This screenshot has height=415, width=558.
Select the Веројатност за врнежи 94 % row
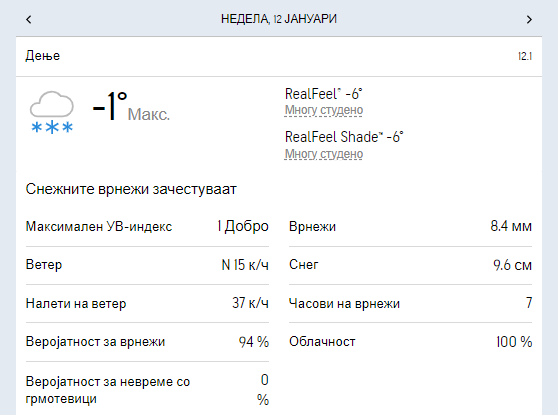click(147, 342)
